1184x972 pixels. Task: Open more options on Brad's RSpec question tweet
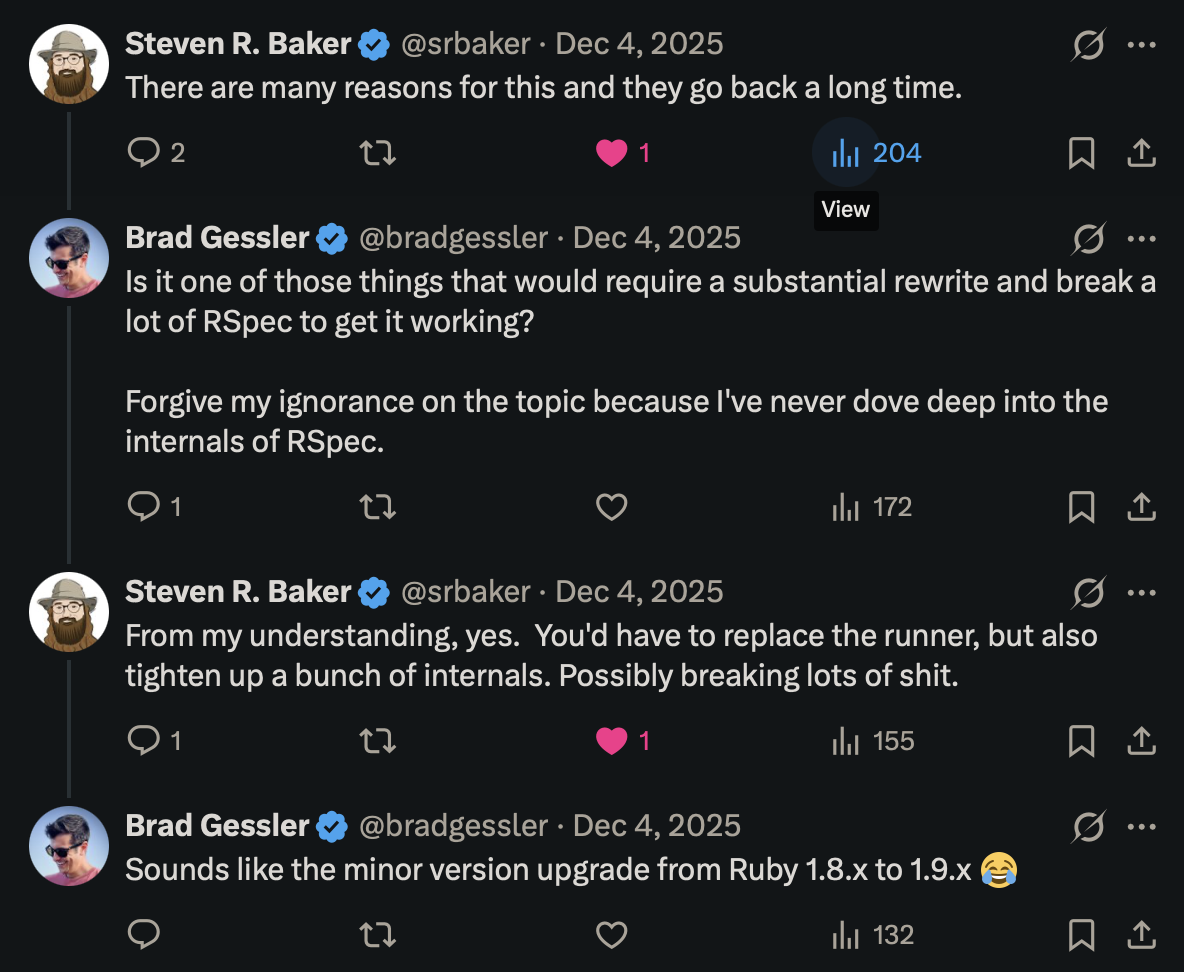pos(1141,239)
